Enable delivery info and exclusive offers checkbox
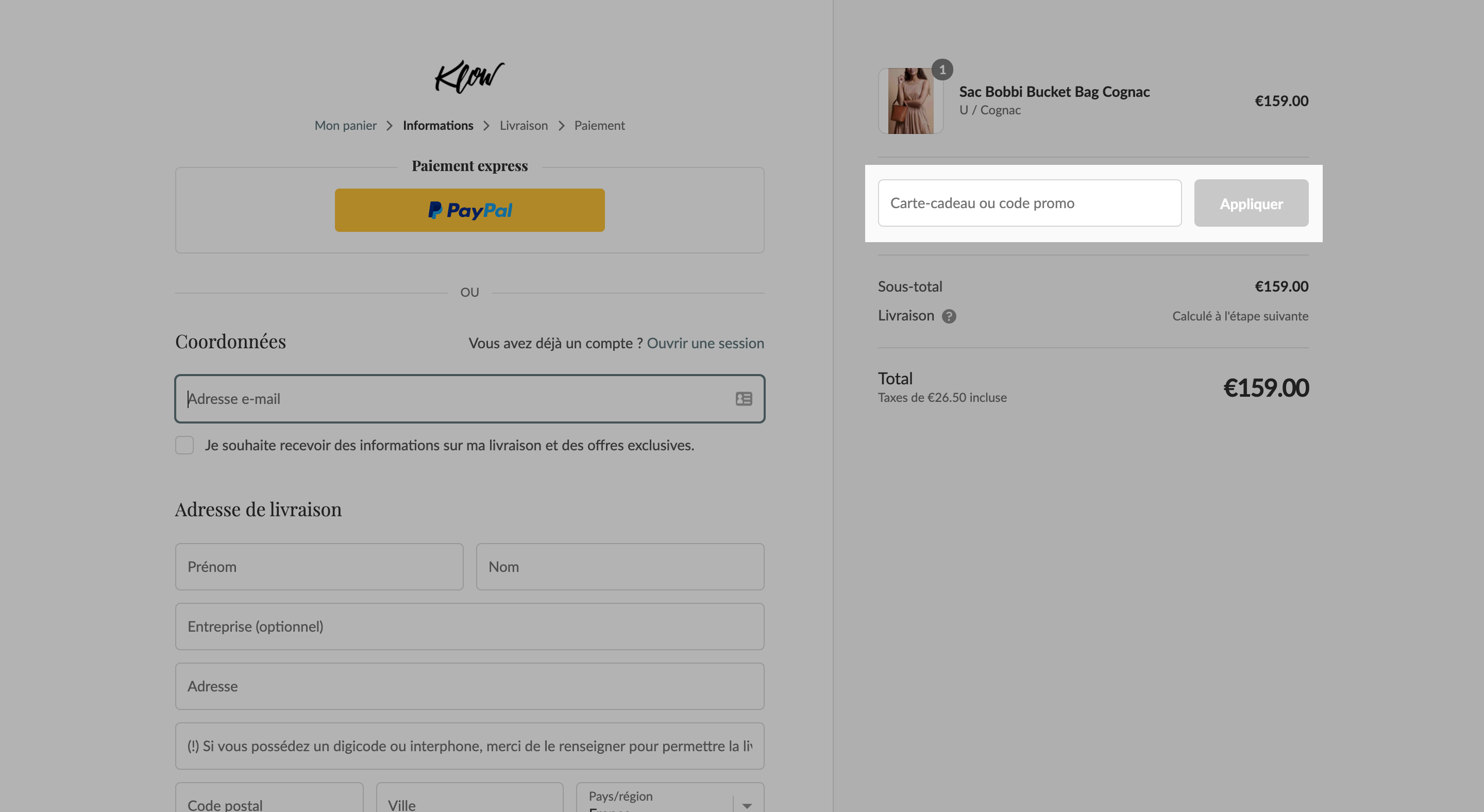 184,445
